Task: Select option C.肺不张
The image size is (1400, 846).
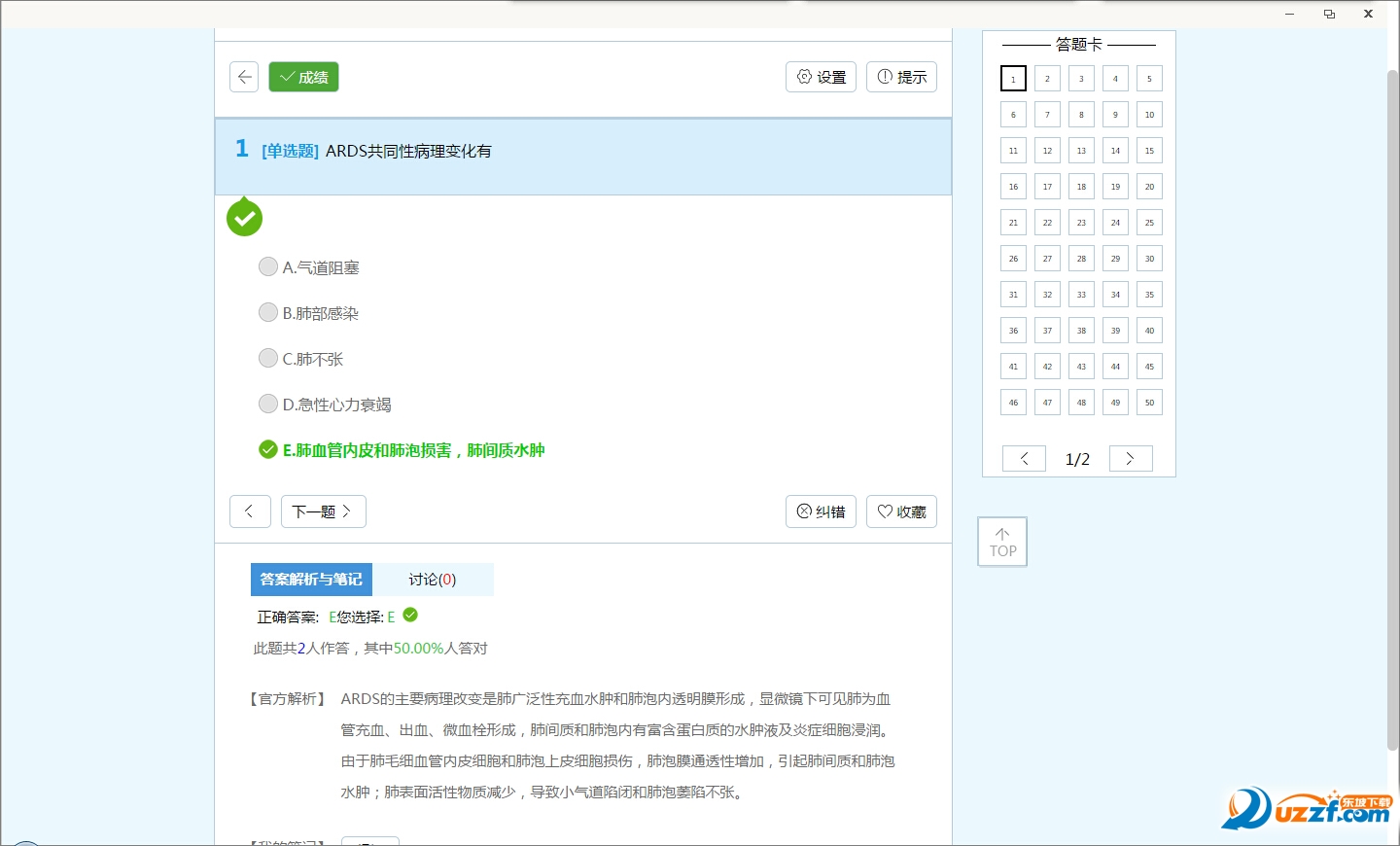Action: [301, 359]
